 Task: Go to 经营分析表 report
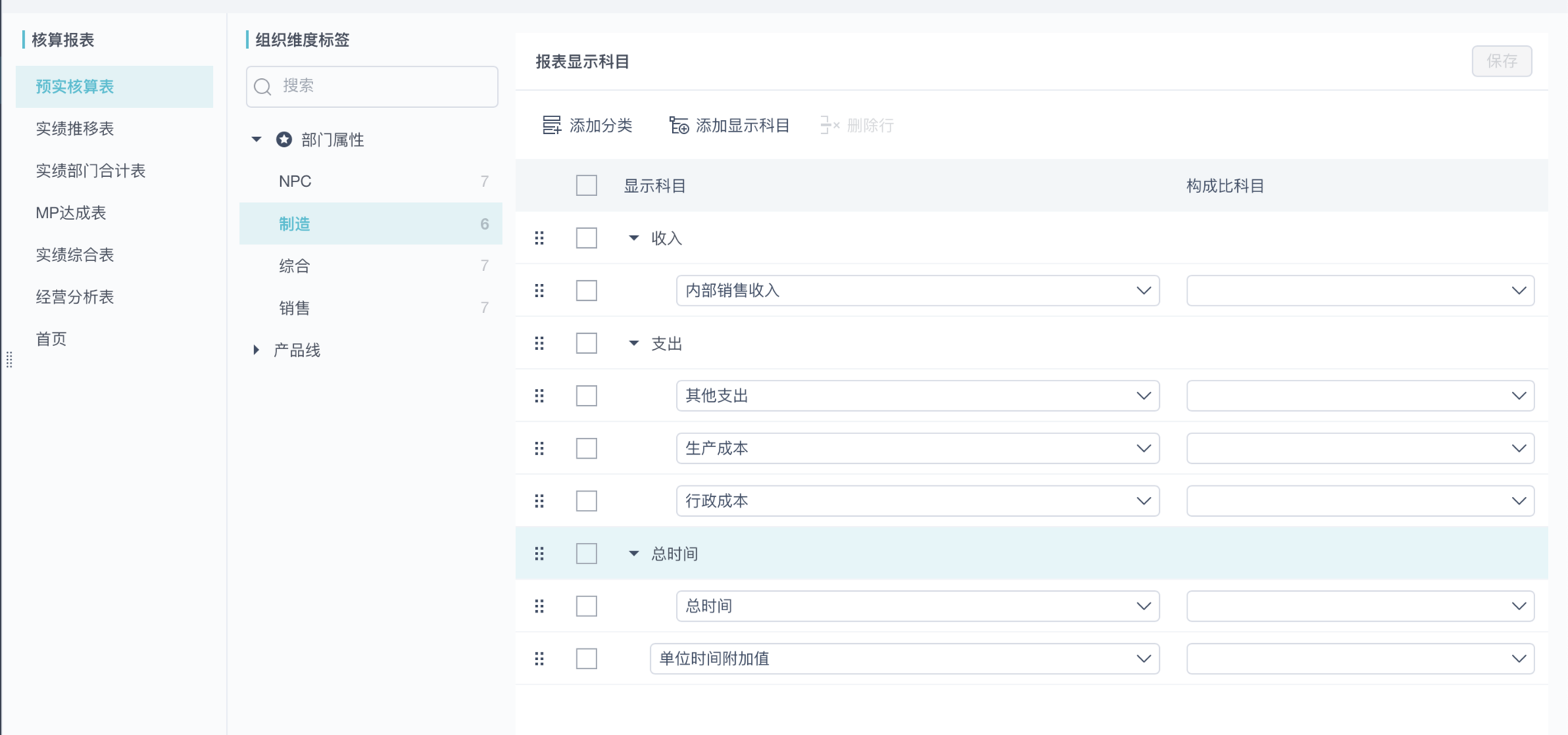(x=75, y=297)
